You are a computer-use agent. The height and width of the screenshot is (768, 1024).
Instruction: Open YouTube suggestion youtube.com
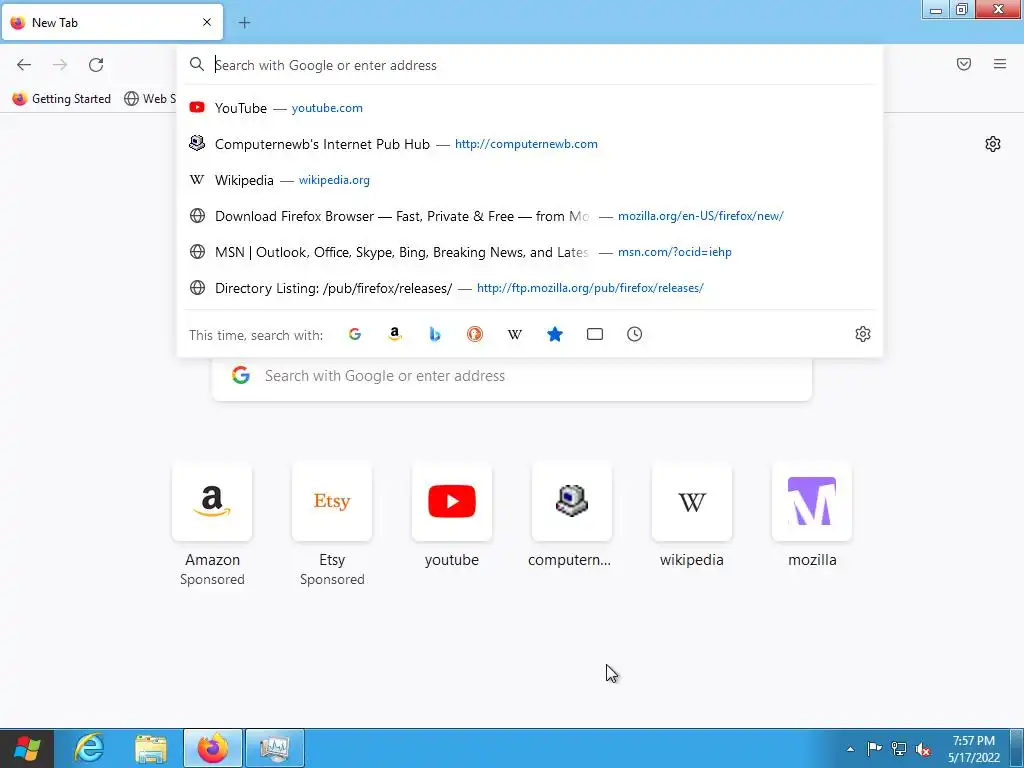click(x=530, y=108)
